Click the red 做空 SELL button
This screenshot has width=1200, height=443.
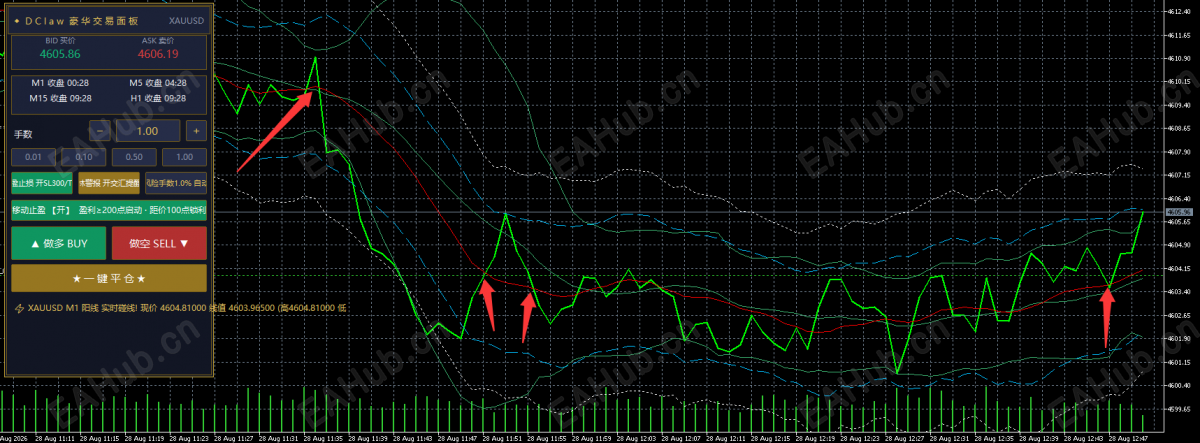159,243
